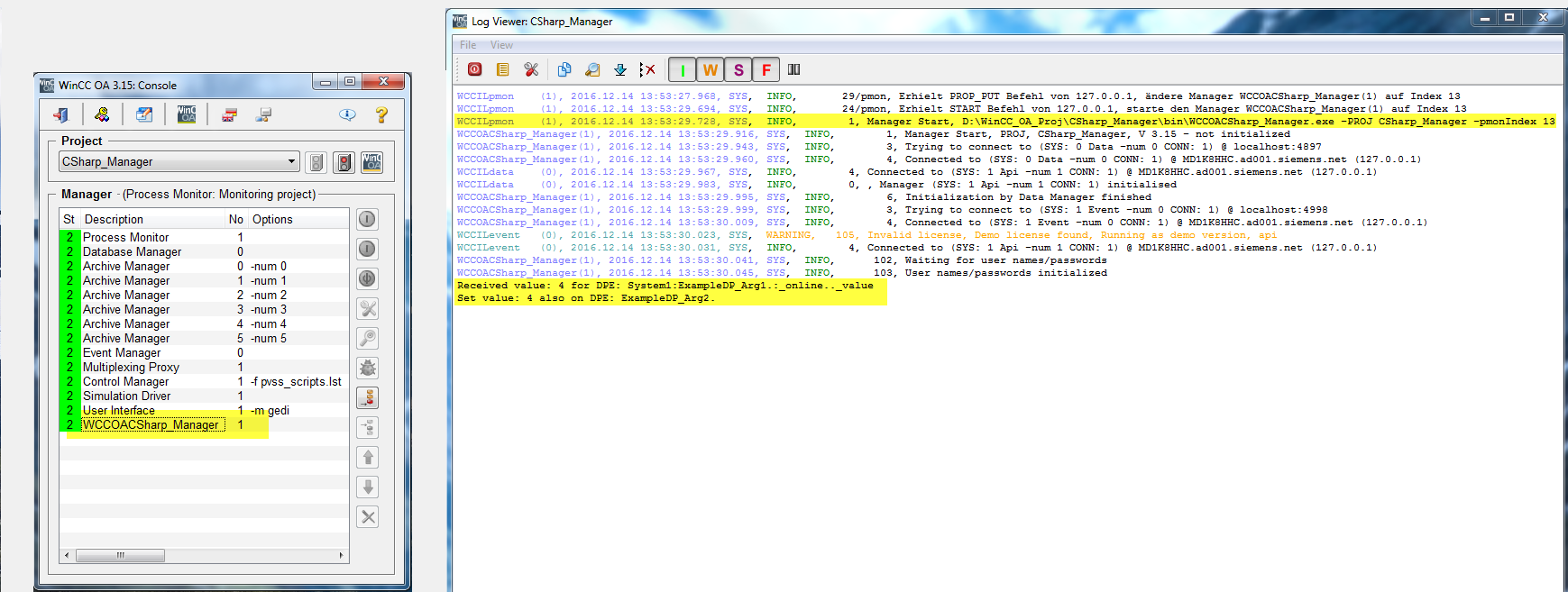Select the User Interface row
The width and height of the screenshot is (1568, 592).
point(205,410)
